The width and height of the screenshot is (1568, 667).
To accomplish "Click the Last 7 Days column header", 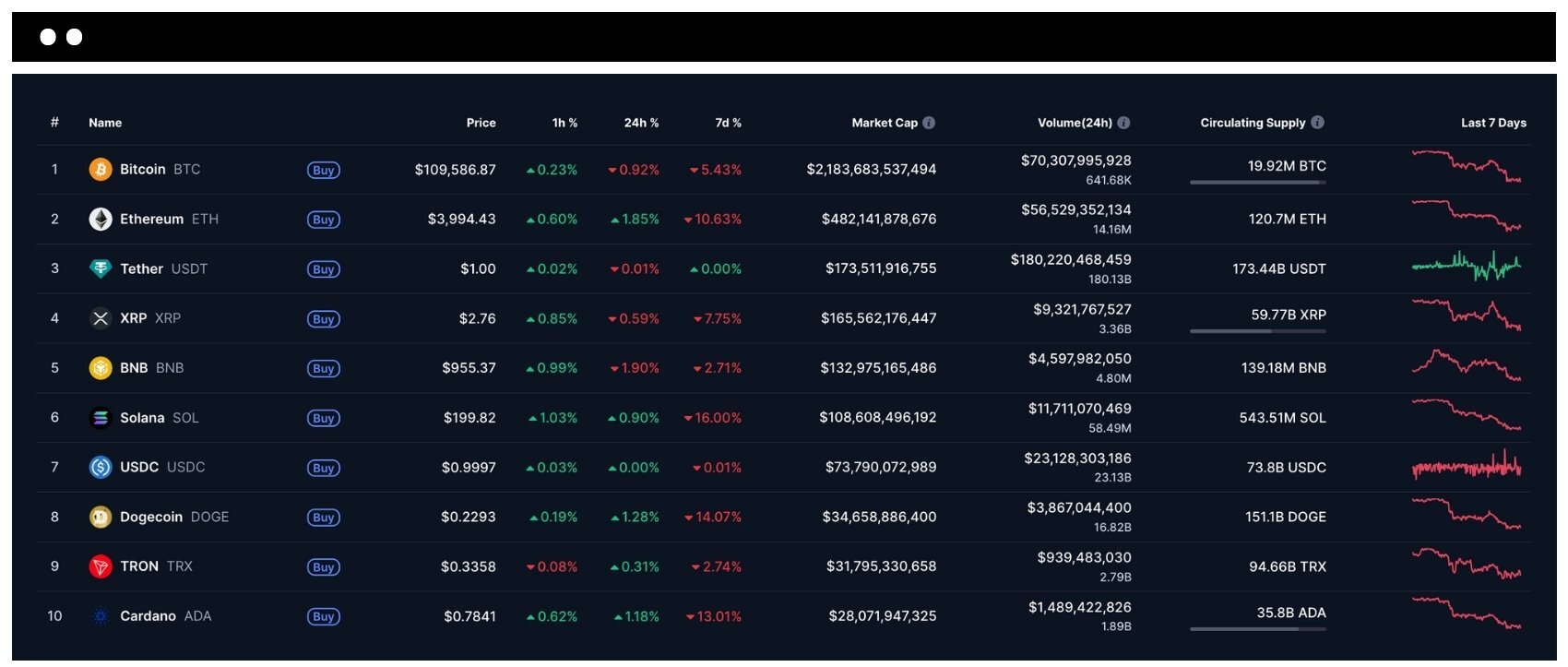I will pos(1494,123).
